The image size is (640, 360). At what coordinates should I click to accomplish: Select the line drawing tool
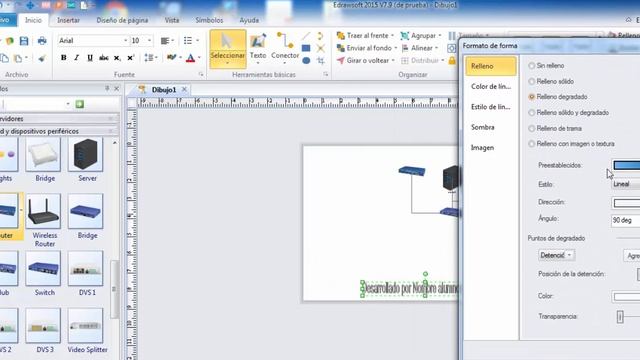(306, 36)
